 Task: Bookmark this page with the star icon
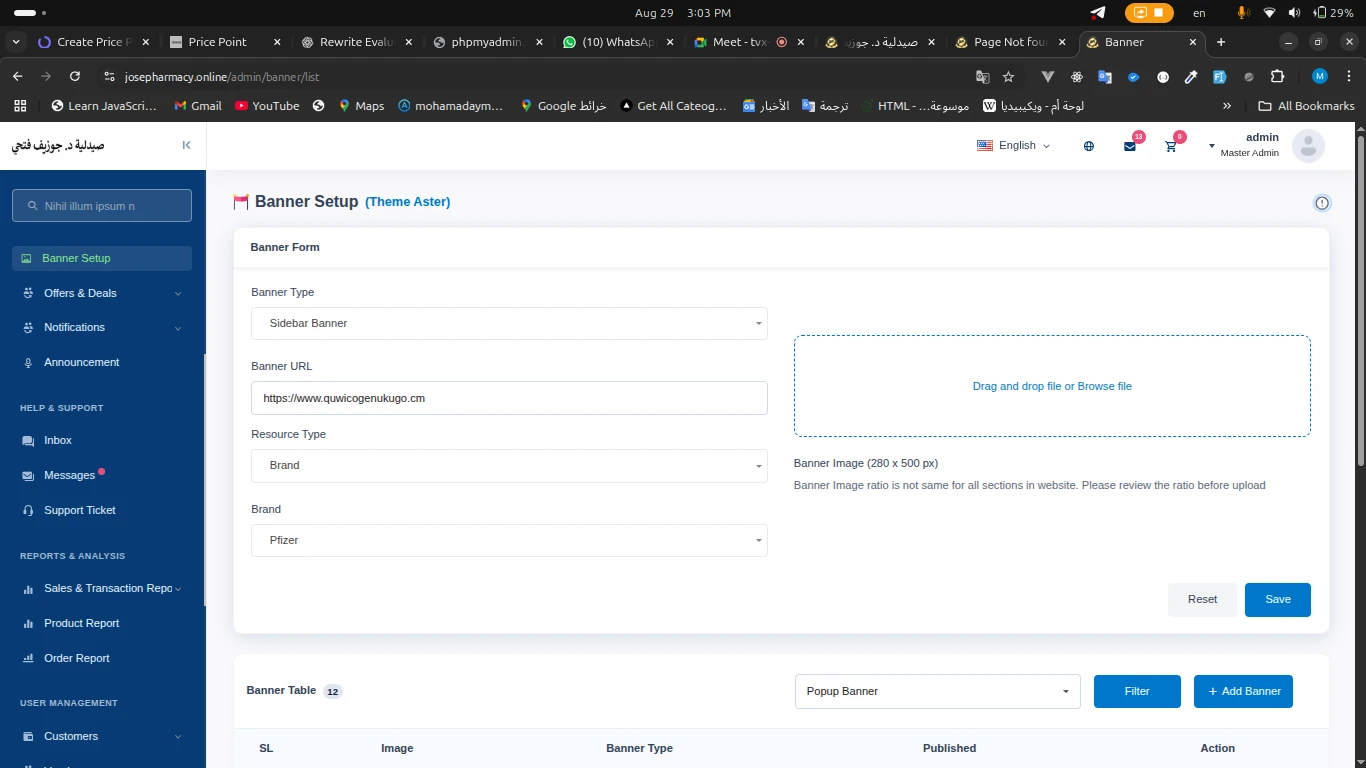pyautogui.click(x=1009, y=76)
